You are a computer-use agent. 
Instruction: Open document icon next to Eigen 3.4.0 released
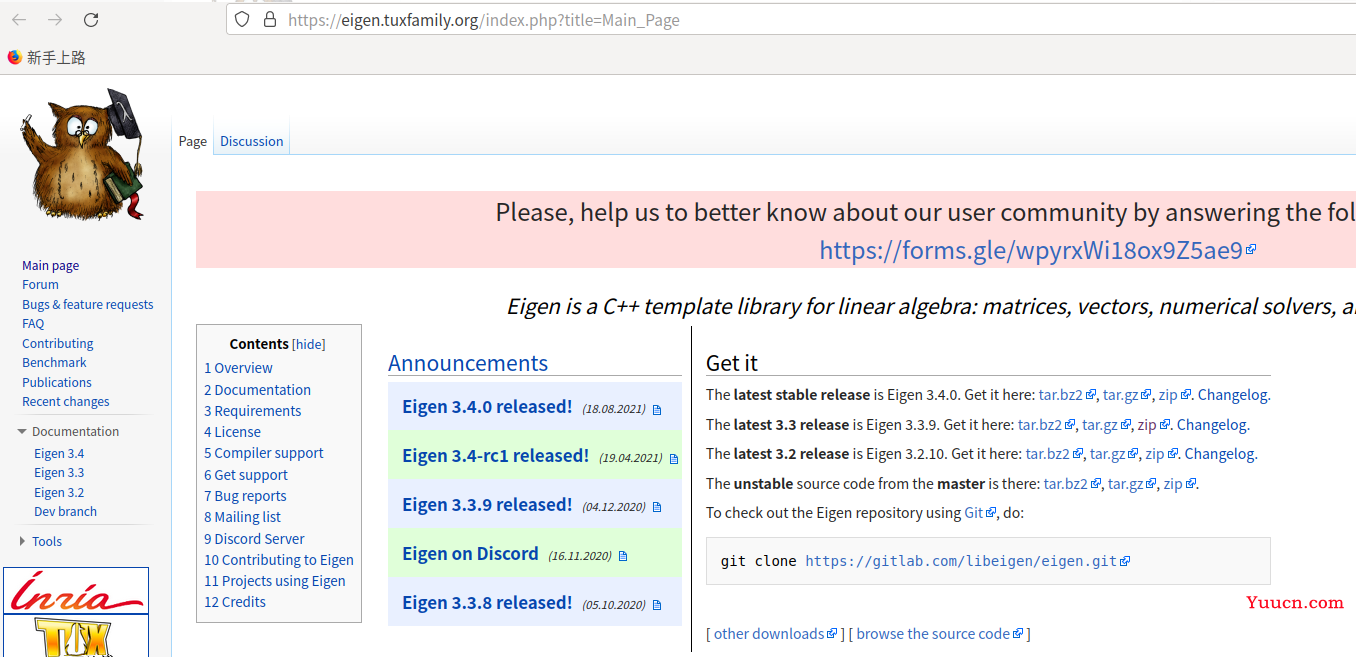(657, 410)
